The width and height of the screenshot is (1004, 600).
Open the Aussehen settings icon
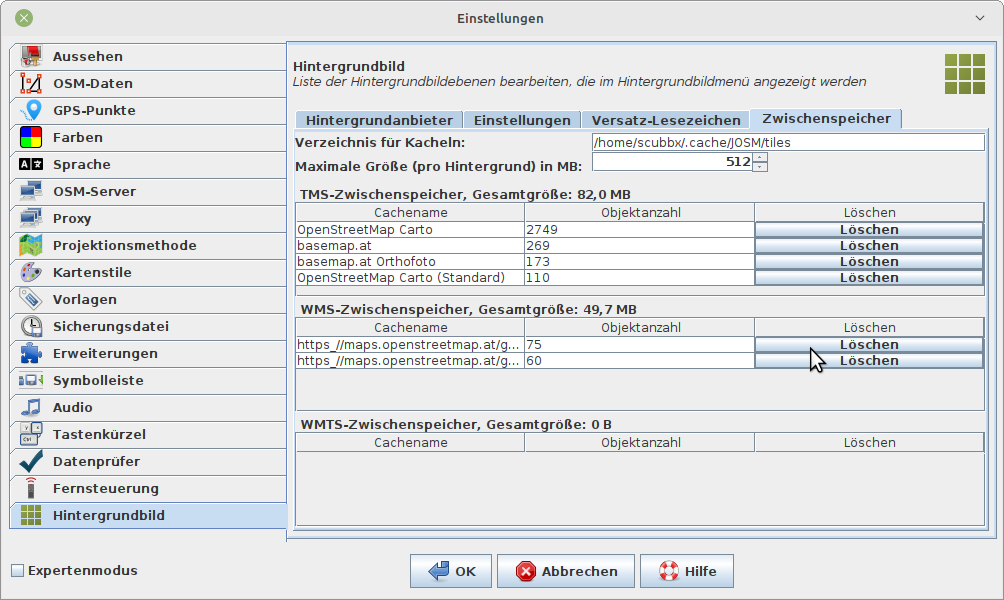click(32, 57)
